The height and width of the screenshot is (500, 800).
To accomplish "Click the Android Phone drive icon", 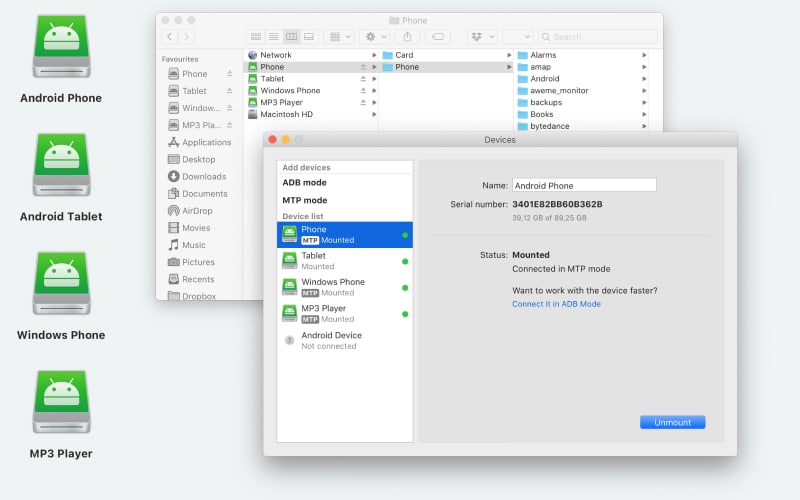I will point(62,46).
